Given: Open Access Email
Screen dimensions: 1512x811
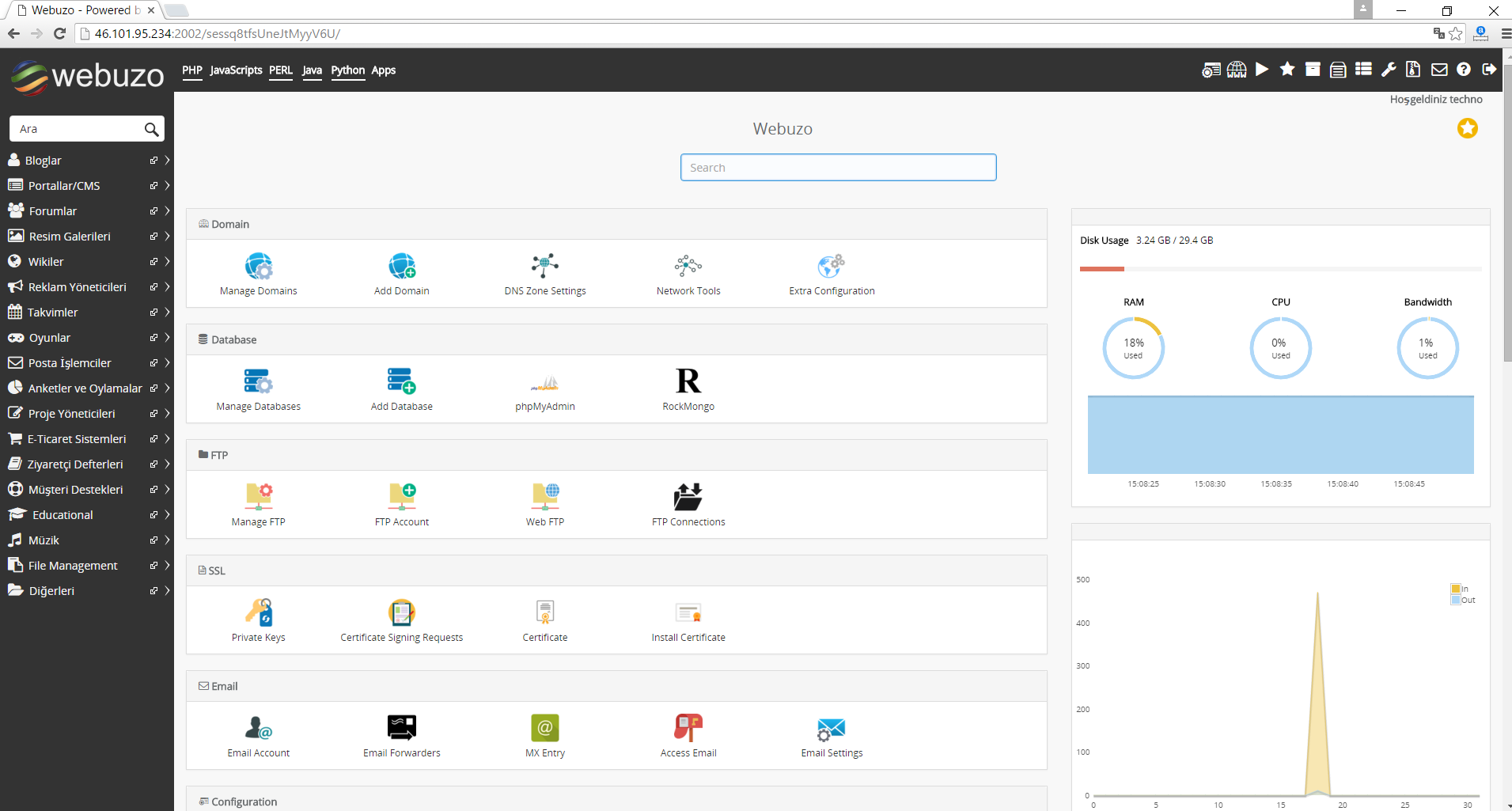Looking at the screenshot, I should click(688, 736).
